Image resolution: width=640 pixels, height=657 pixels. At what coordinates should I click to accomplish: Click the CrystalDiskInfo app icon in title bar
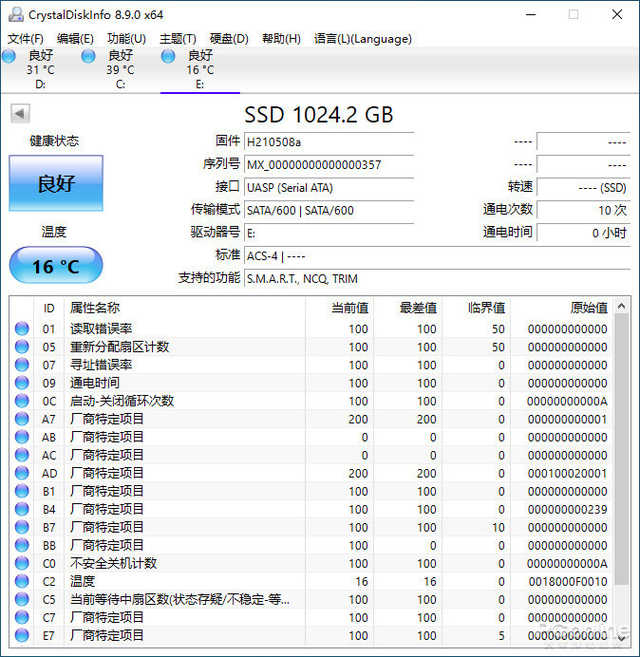point(16,14)
